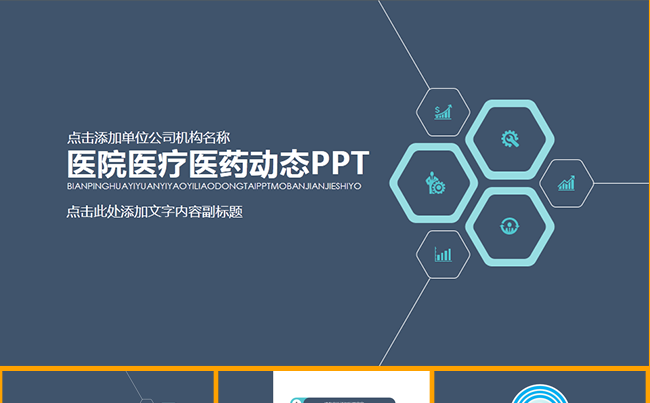Screen dimensions: 650x403
Task: Select the gear and wrench hexagon icon
Action: point(509,139)
